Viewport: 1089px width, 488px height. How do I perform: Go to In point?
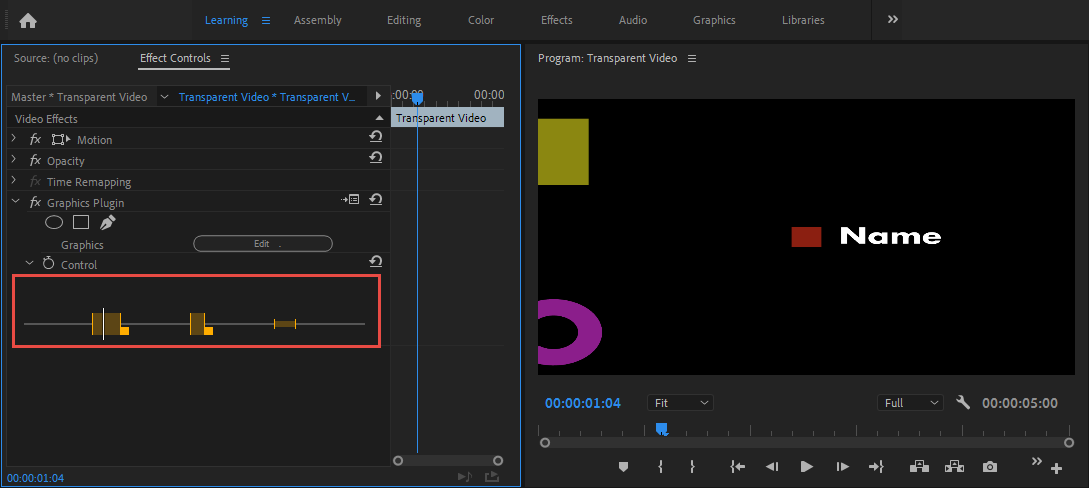pyautogui.click(x=738, y=467)
